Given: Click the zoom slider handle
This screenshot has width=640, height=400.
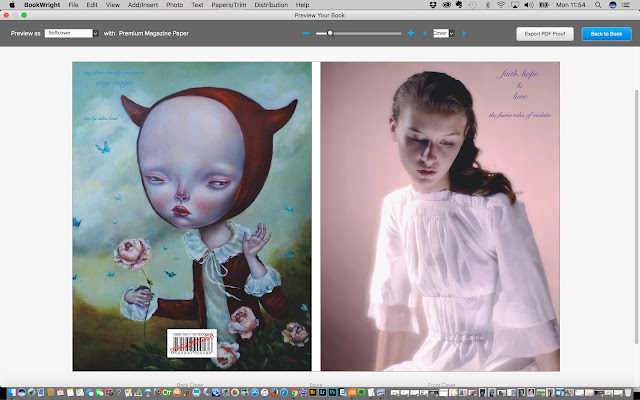Looking at the screenshot, I should pyautogui.click(x=330, y=33).
